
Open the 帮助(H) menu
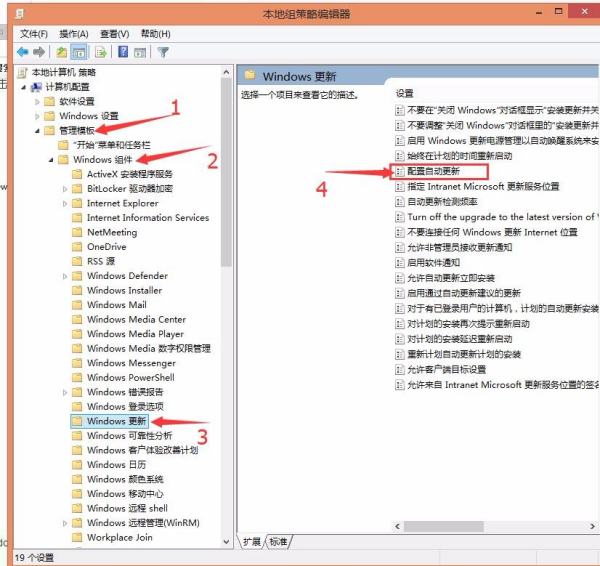pos(155,34)
